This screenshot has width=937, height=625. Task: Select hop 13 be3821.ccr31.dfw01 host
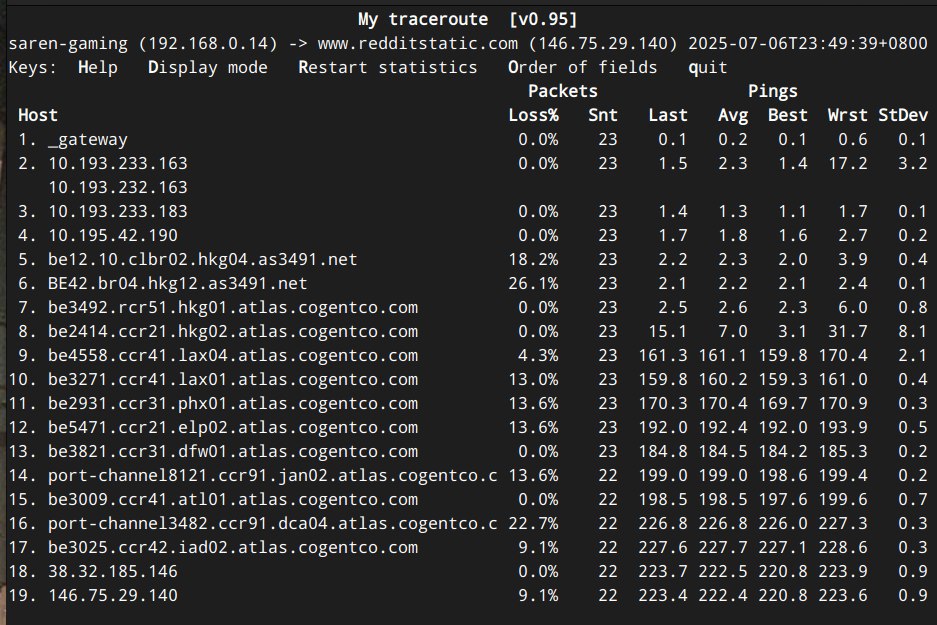tap(232, 452)
